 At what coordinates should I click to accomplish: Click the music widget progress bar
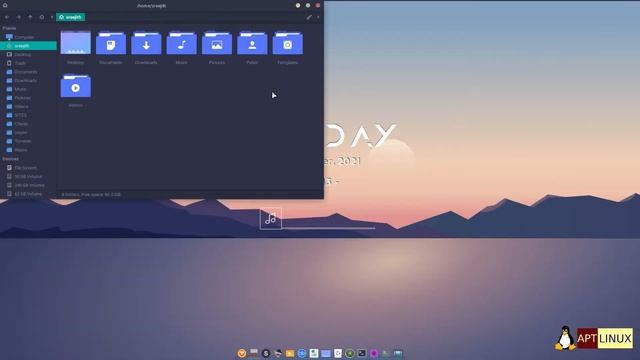(329, 228)
